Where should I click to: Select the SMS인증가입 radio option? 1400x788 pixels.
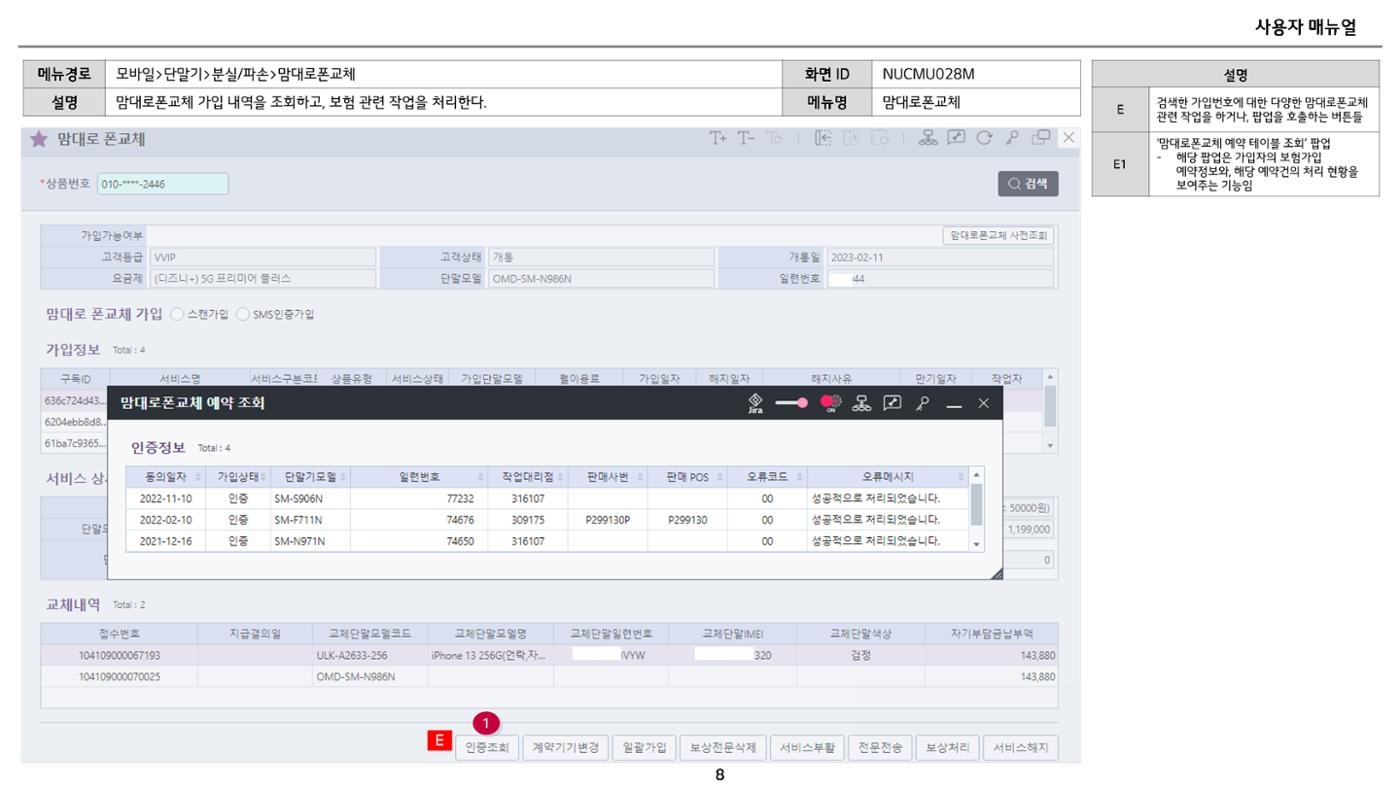(x=242, y=314)
